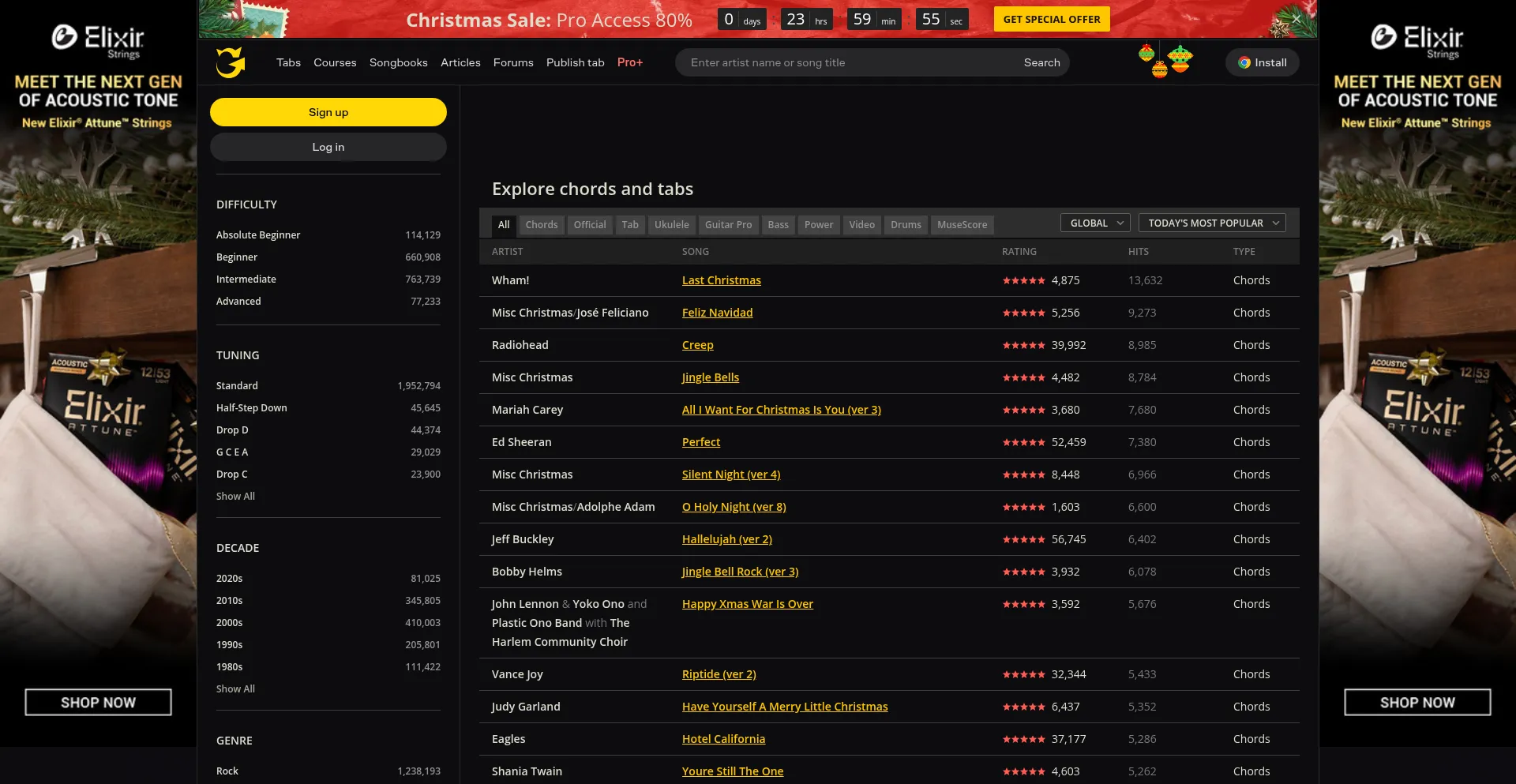The height and width of the screenshot is (784, 1516).
Task: Open the Hotel California song link
Action: (723, 739)
